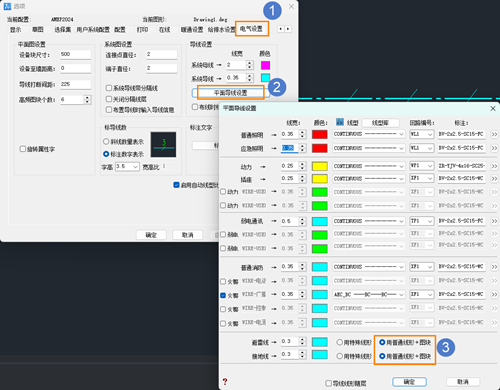This screenshot has width=500, height=390.
Task: Change the red 普通照明 color swatch
Action: [x=319, y=134]
